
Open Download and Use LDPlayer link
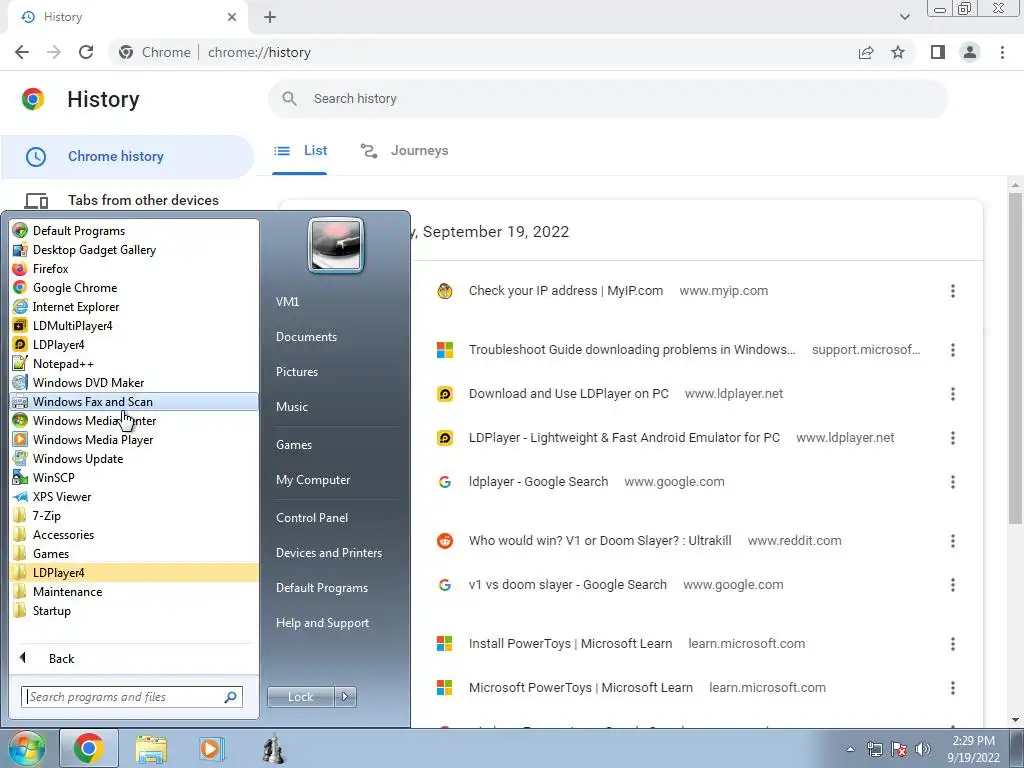tap(568, 394)
